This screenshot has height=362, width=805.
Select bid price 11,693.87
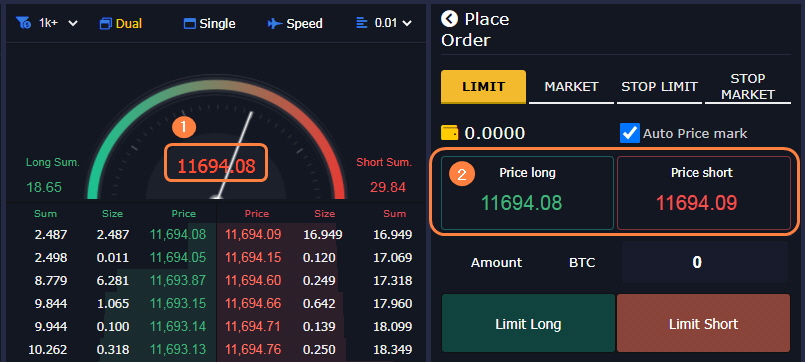(x=178, y=280)
